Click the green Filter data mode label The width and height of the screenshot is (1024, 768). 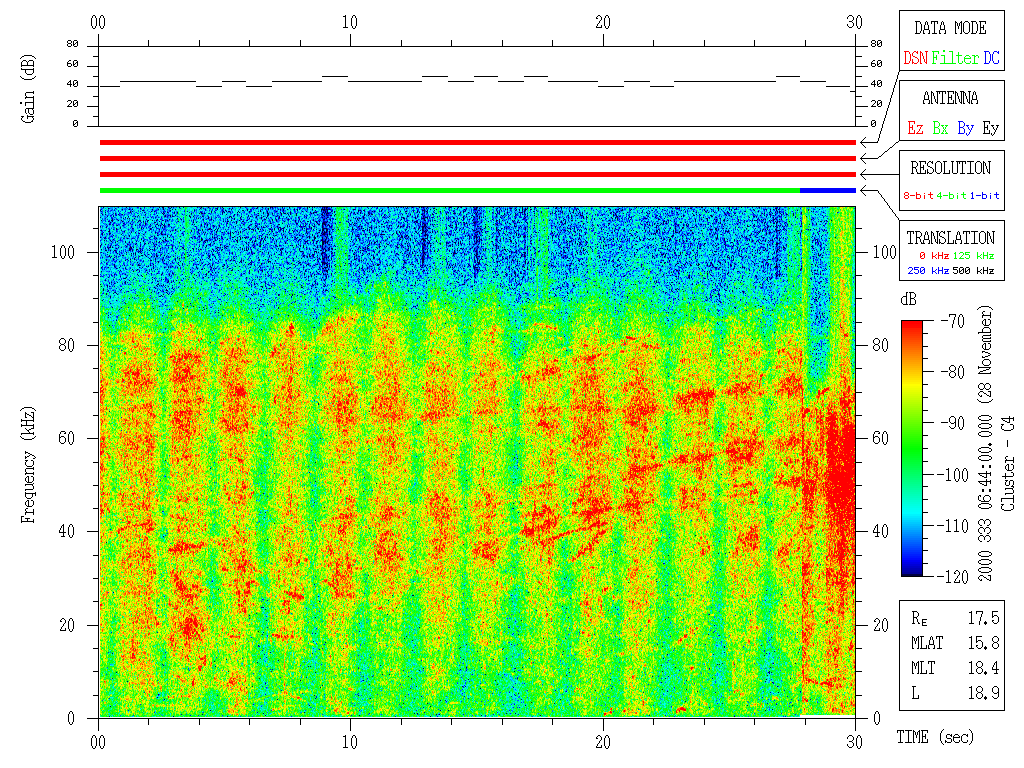point(955,58)
